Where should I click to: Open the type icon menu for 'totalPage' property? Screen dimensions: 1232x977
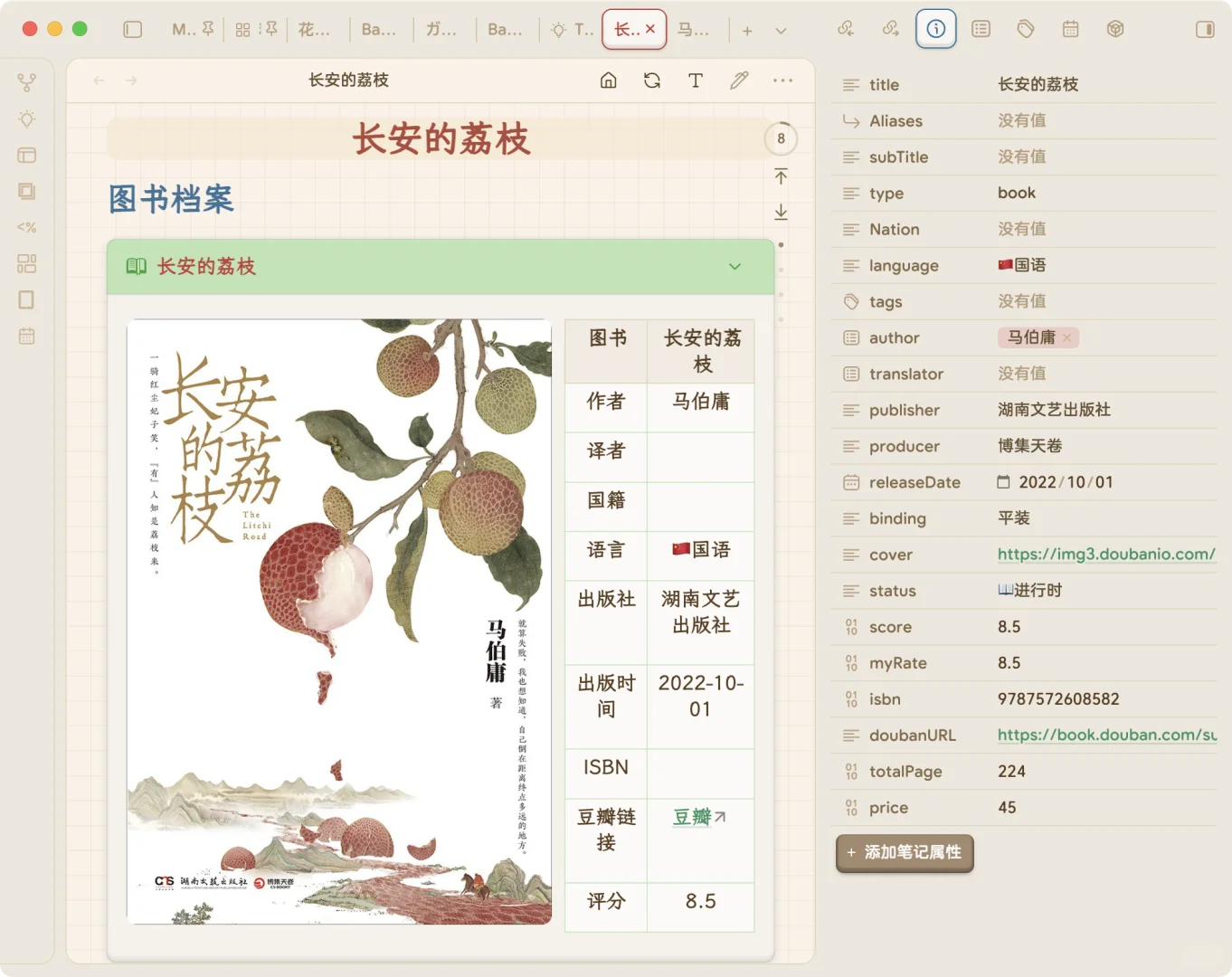coord(851,772)
